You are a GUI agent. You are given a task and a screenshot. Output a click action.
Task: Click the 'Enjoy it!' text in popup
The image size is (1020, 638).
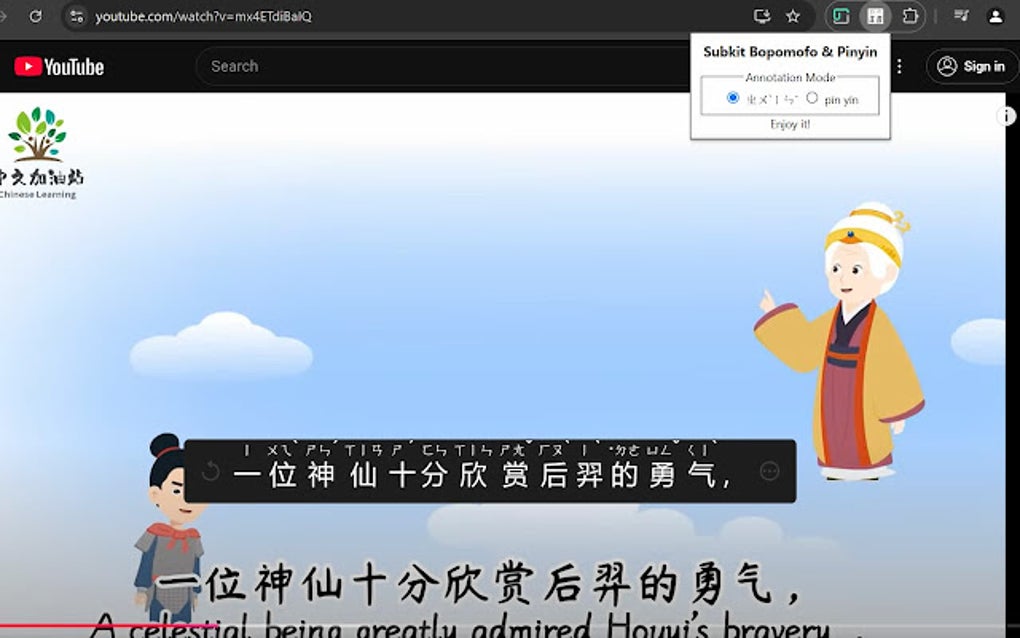pyautogui.click(x=789, y=124)
